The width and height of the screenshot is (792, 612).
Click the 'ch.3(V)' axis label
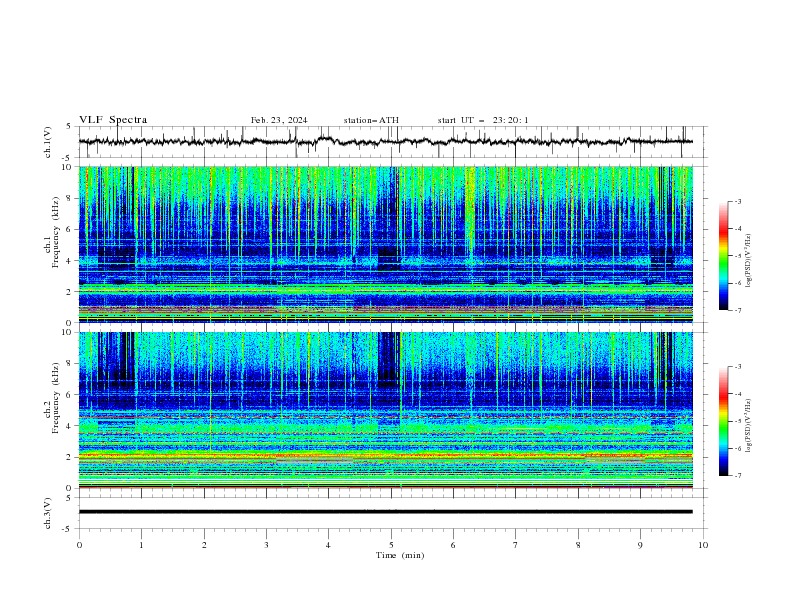pos(48,513)
